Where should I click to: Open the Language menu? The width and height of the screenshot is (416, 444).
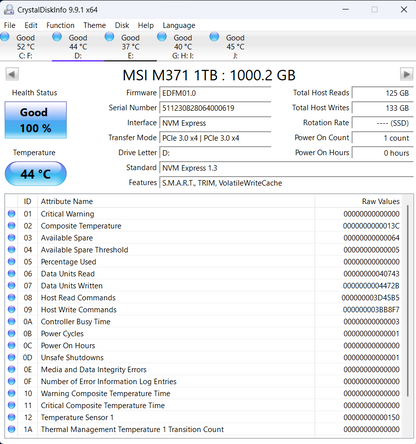(x=179, y=25)
